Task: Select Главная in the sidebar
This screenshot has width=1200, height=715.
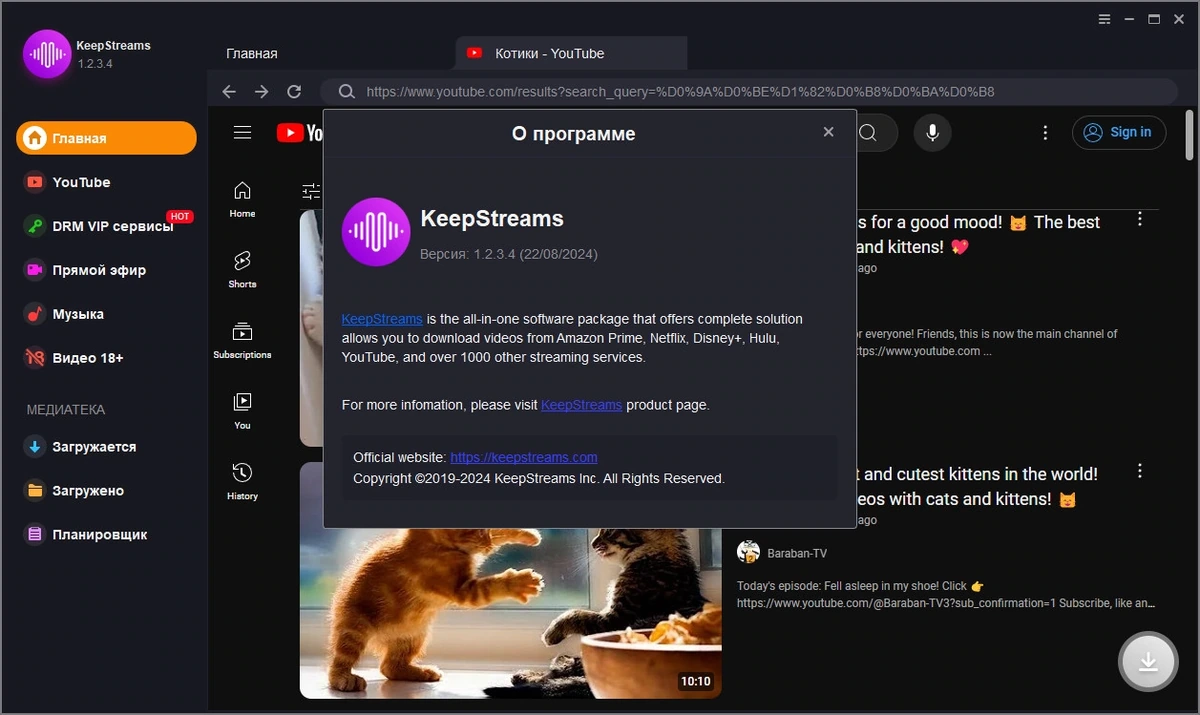Action: [x=106, y=138]
